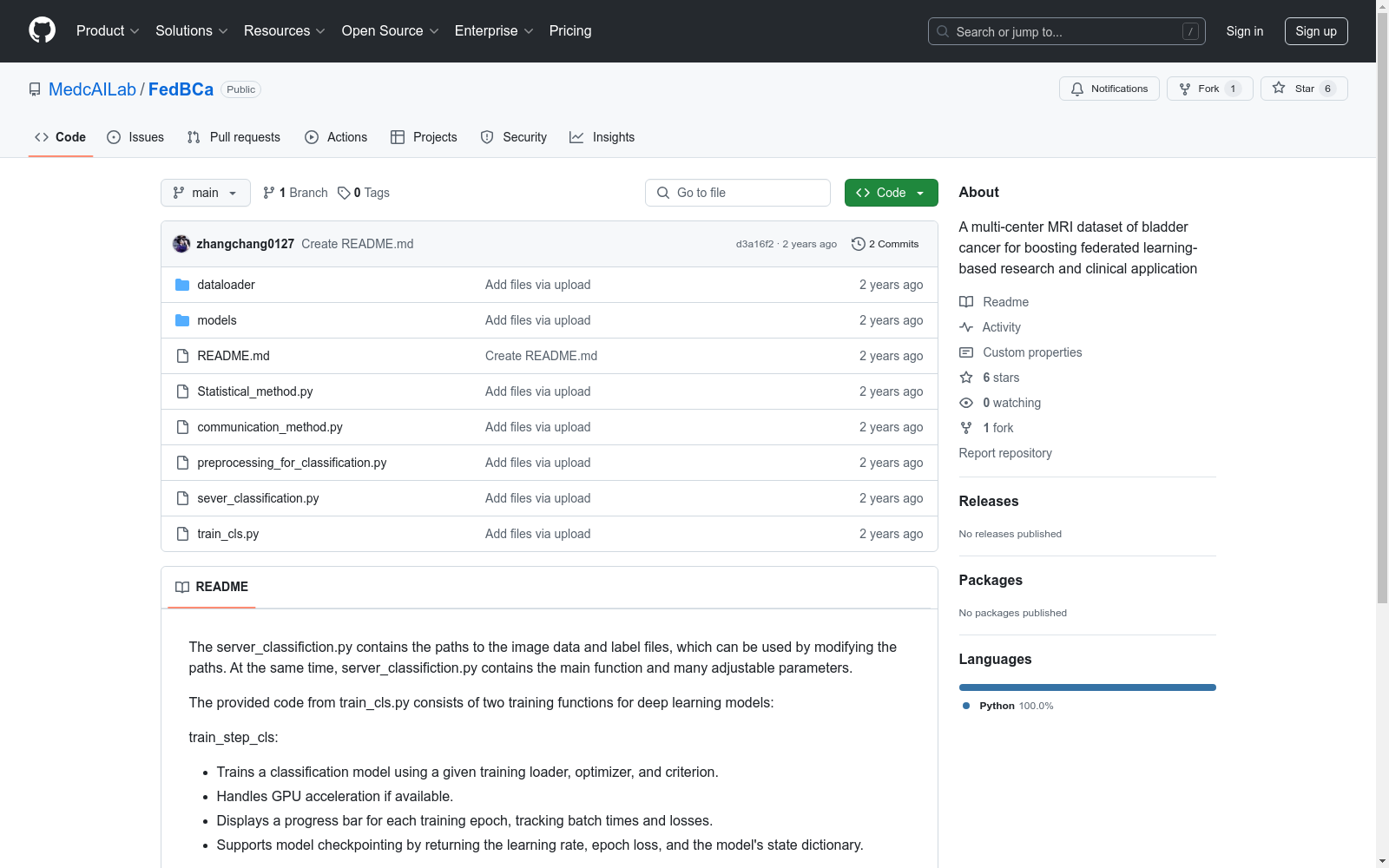Click the Statistical_method.py file icon
The width and height of the screenshot is (1389, 868).
(182, 391)
